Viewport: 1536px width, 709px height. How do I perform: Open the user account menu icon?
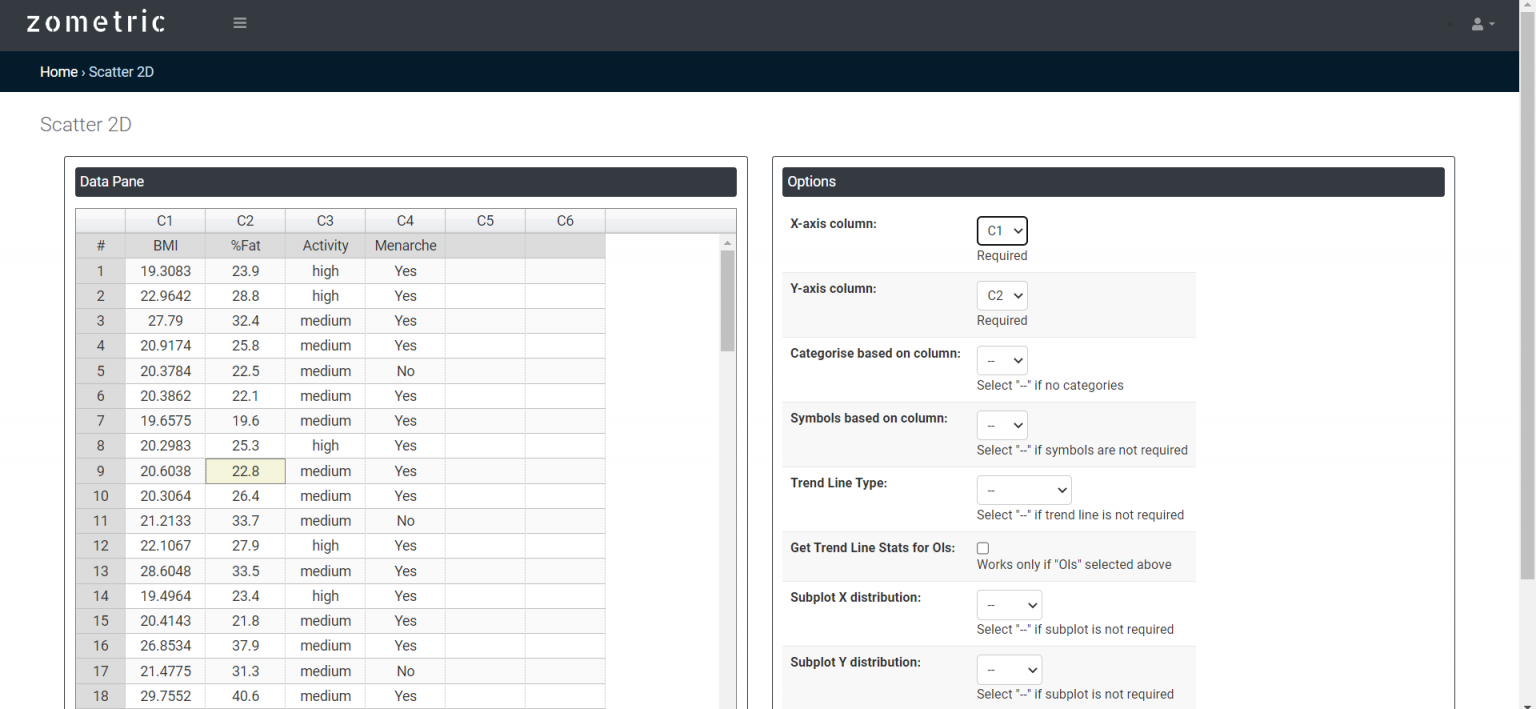tap(1482, 24)
